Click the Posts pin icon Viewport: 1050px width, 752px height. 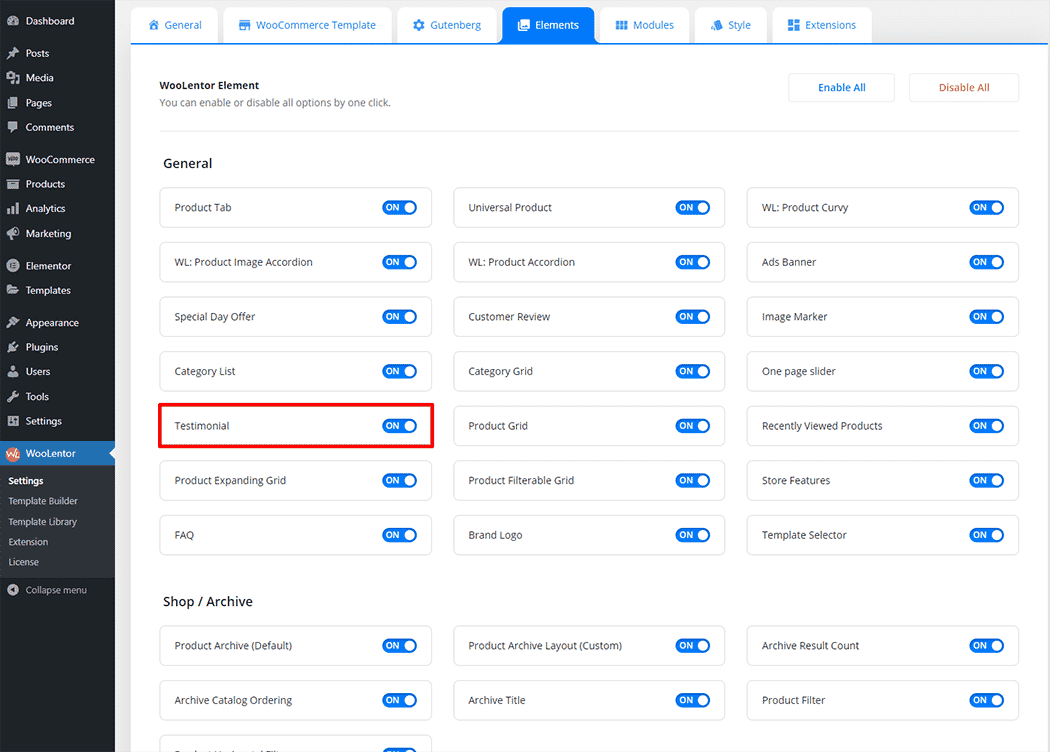click(x=13, y=53)
